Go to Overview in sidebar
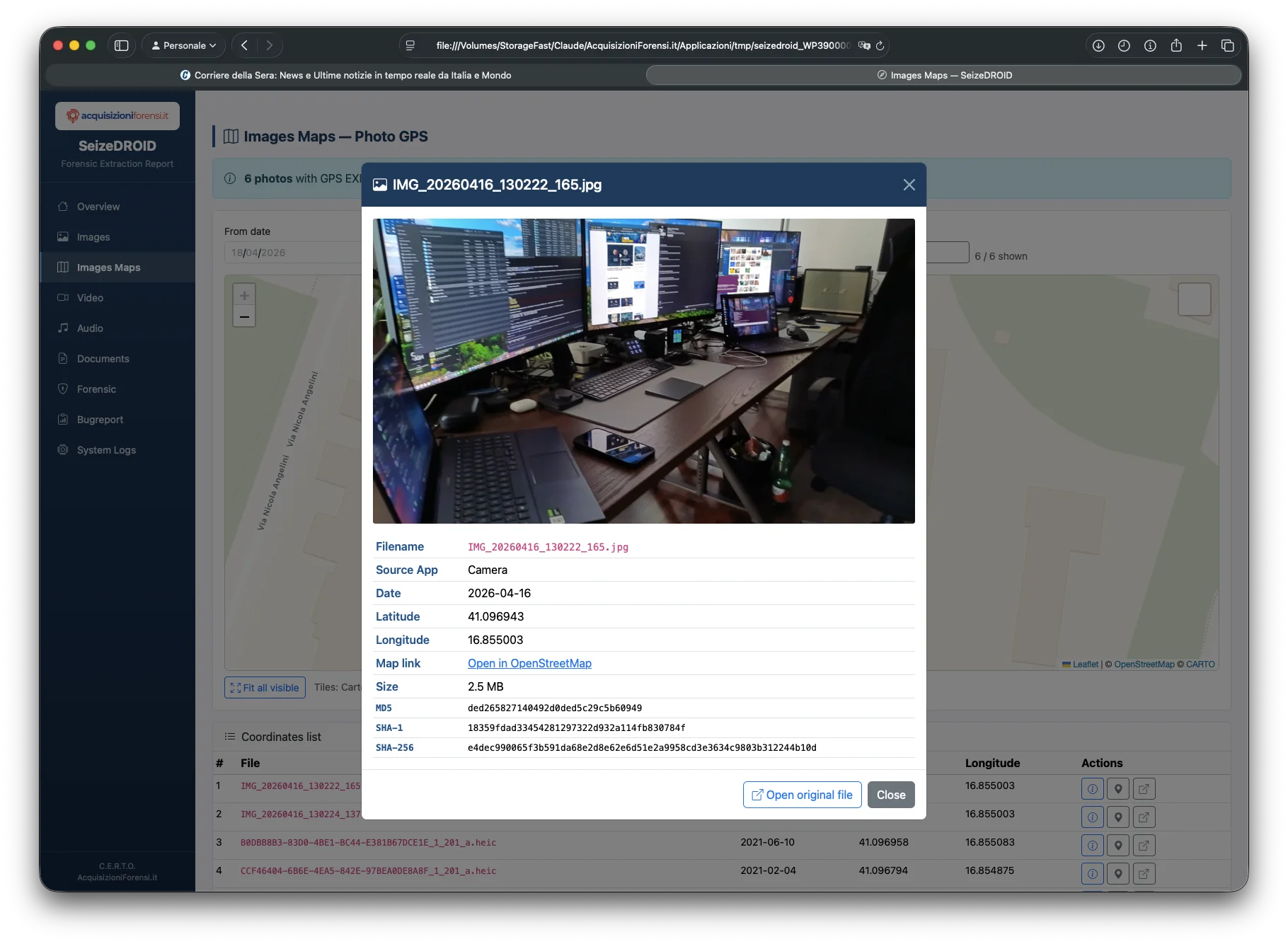The height and width of the screenshot is (944, 1288). 98,207
